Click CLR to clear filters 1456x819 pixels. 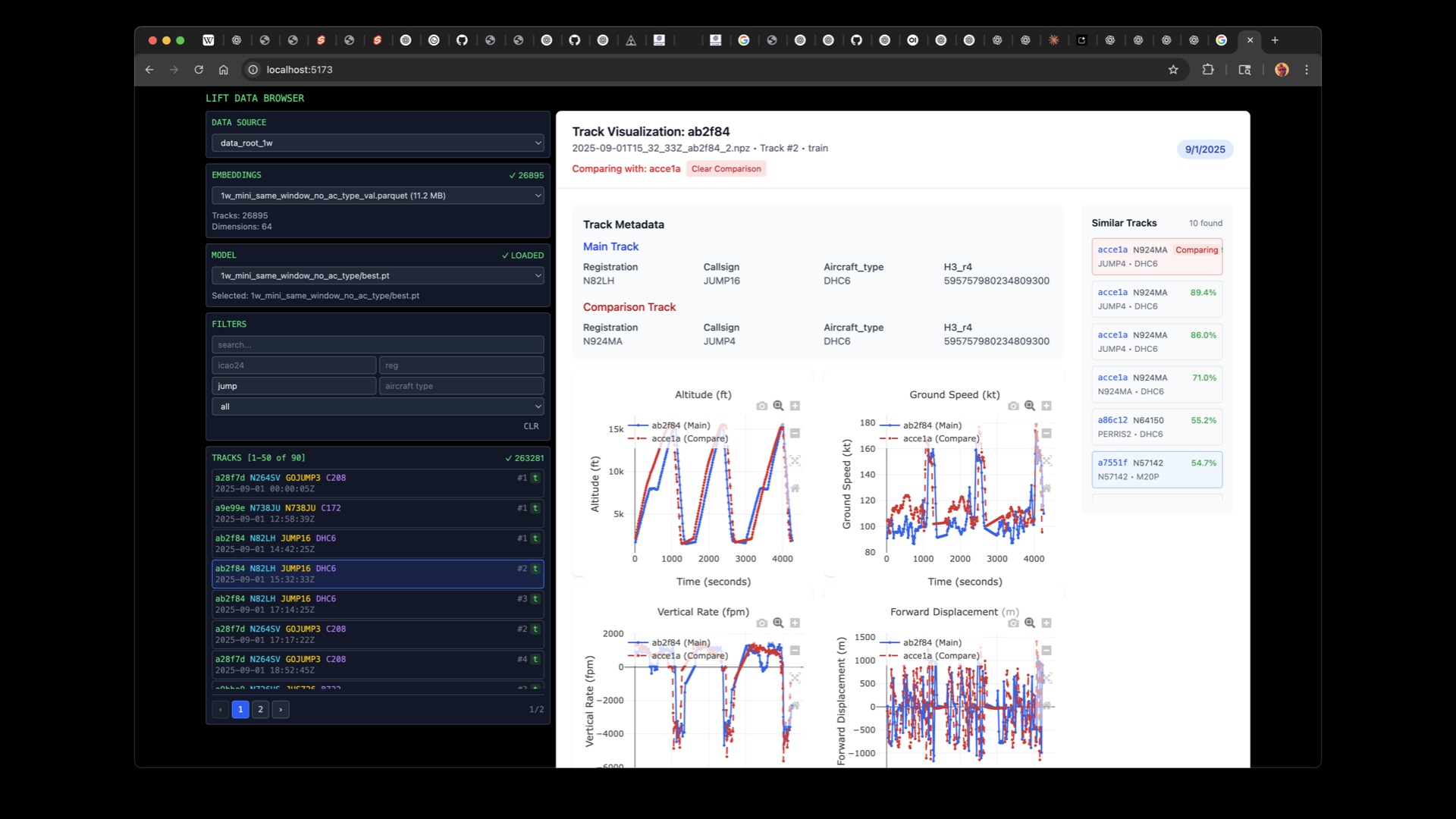[x=531, y=427]
